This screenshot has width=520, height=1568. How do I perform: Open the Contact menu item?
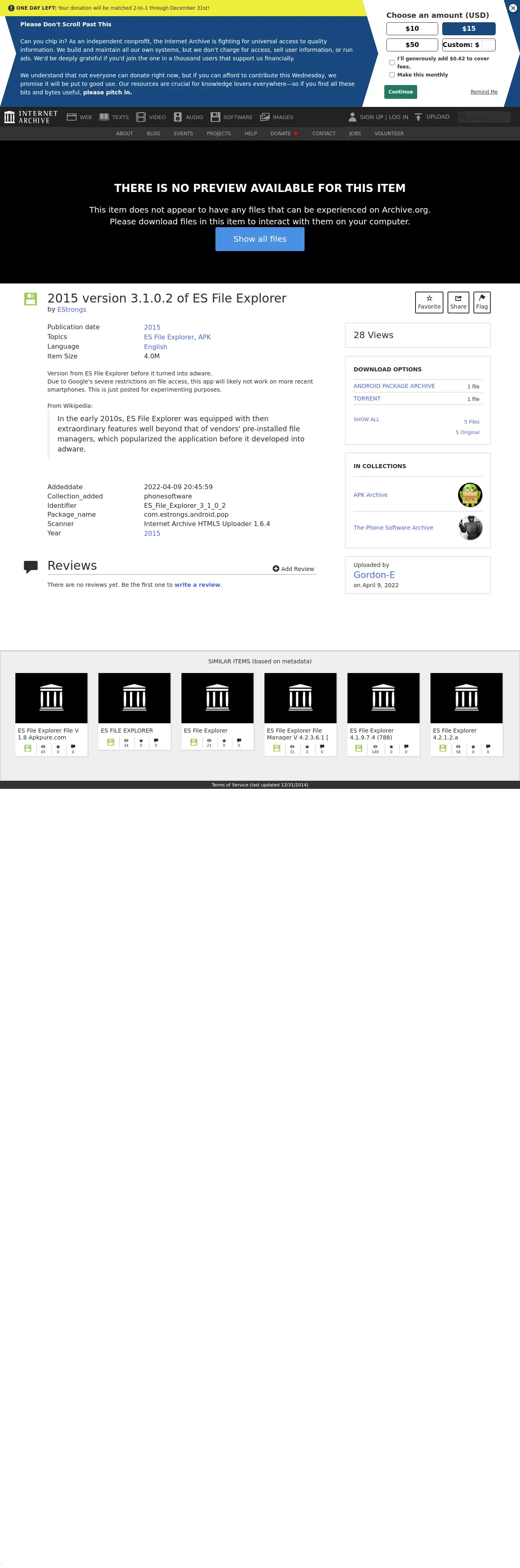(x=324, y=133)
